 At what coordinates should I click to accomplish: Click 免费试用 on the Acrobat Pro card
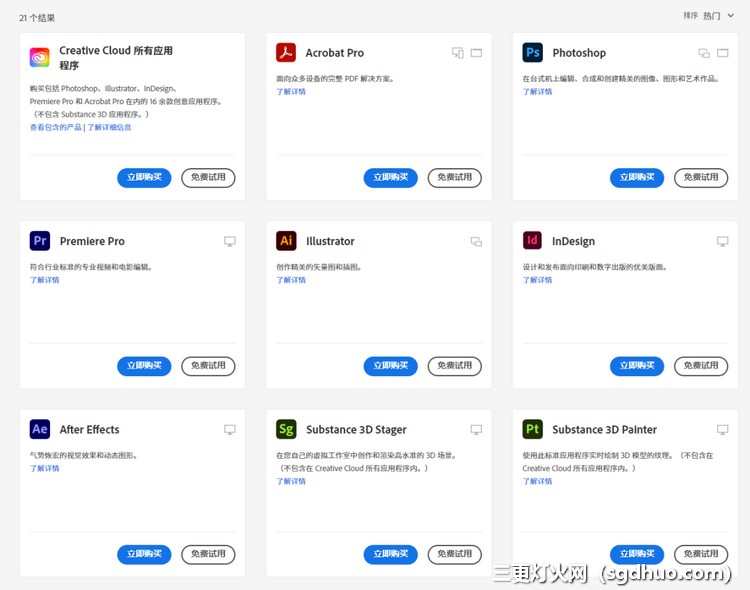coord(454,178)
